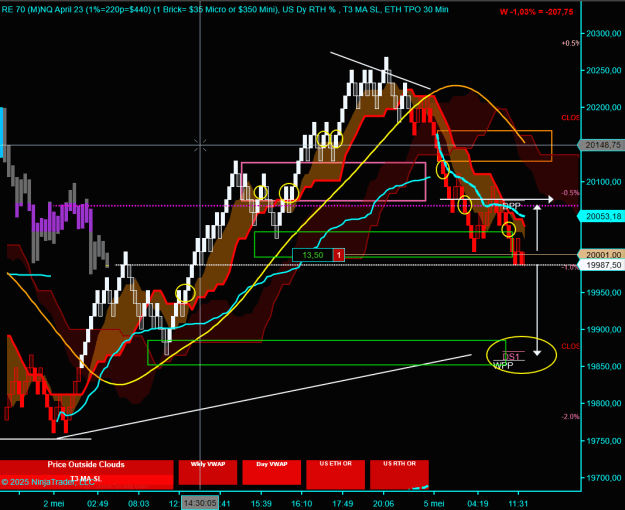
Task: Click the +0.5% level label
Action: [570, 43]
